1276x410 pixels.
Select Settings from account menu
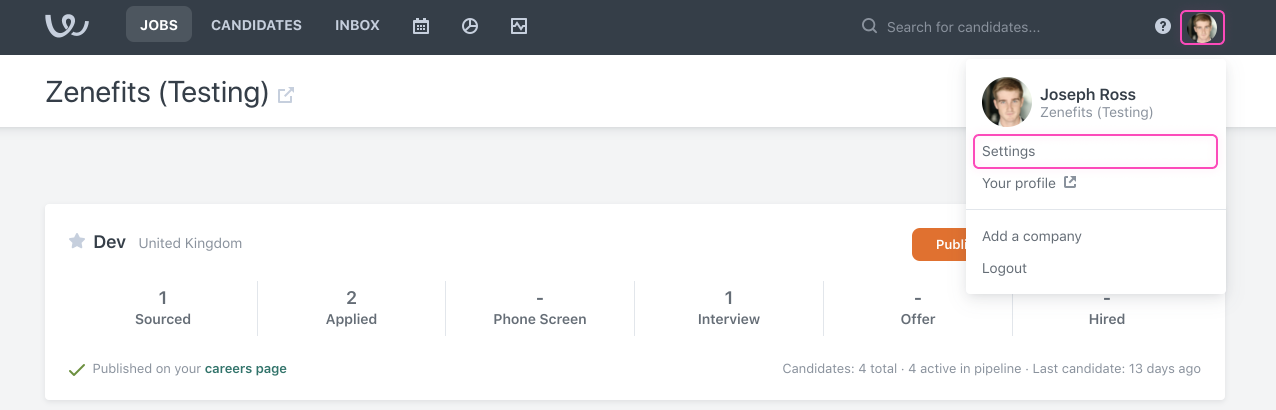point(1094,151)
